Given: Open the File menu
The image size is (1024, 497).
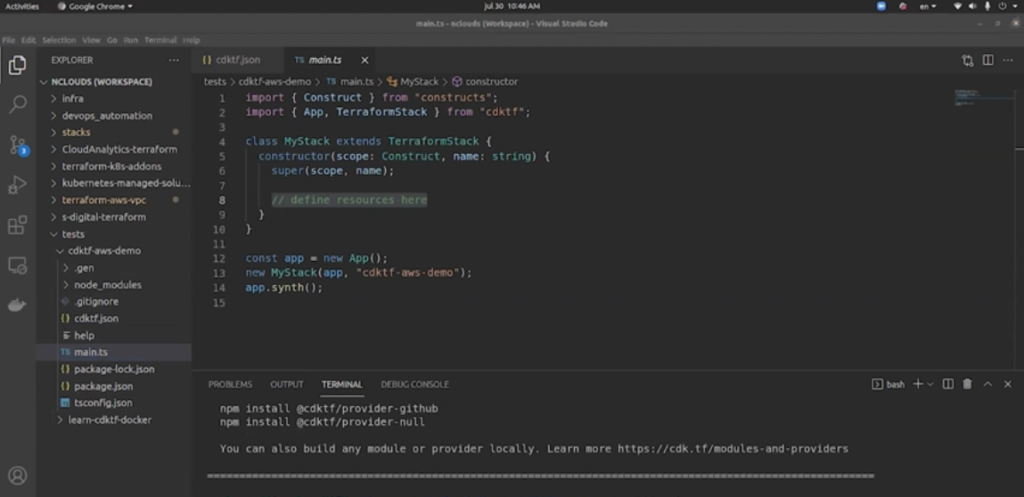Looking at the screenshot, I should click(8, 40).
